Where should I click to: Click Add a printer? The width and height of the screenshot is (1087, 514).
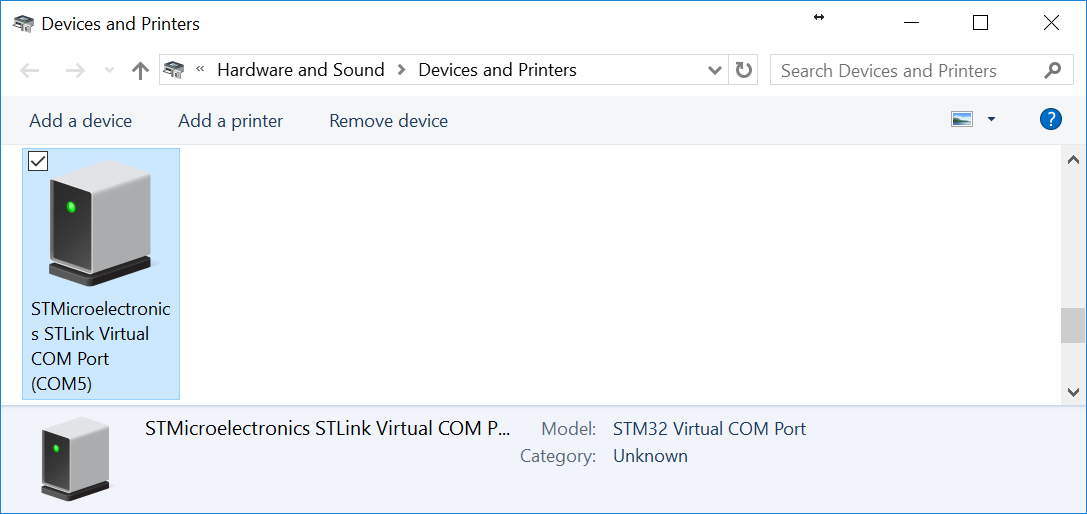230,121
